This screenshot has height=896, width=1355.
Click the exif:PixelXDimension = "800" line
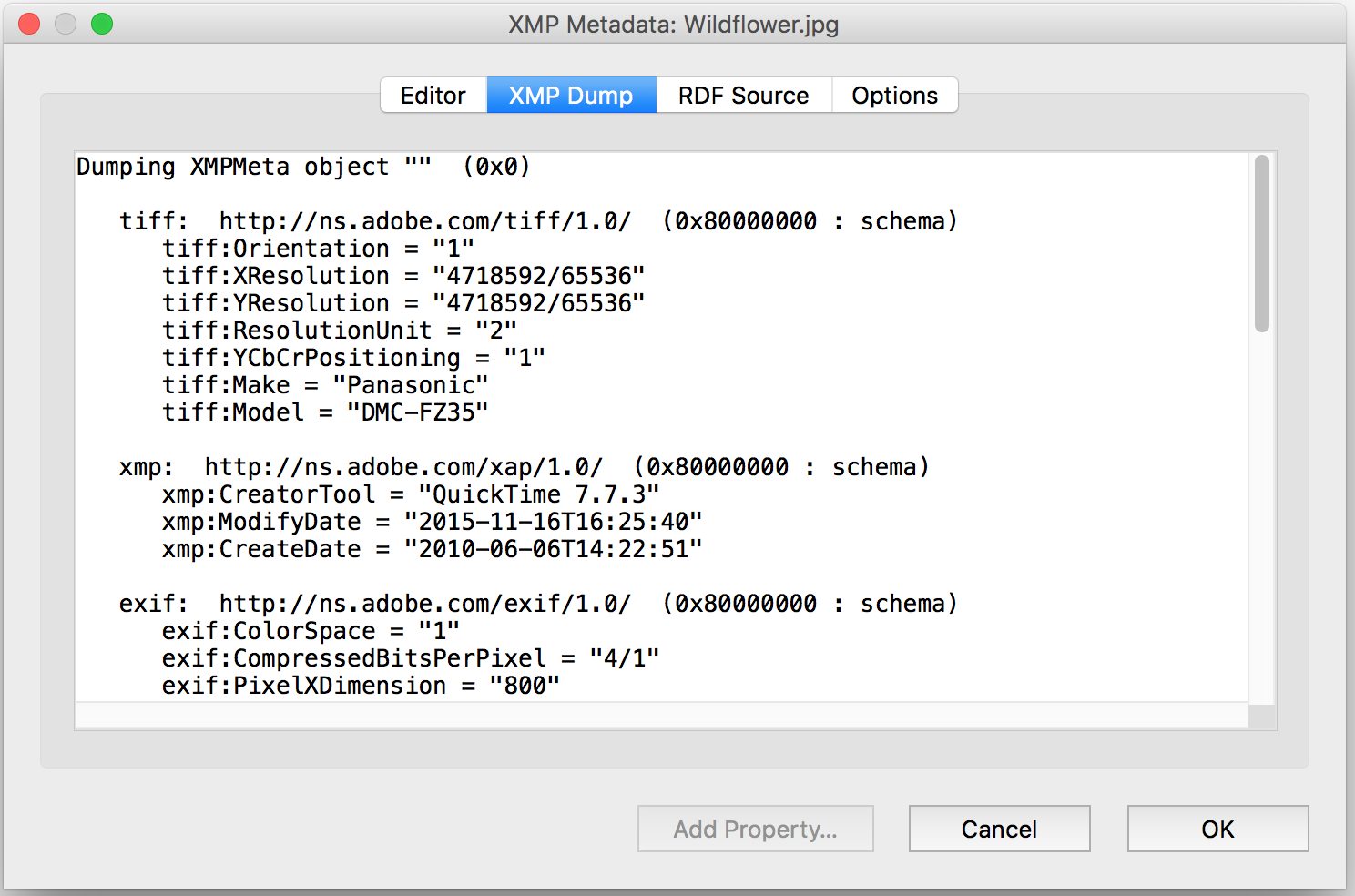[361, 686]
